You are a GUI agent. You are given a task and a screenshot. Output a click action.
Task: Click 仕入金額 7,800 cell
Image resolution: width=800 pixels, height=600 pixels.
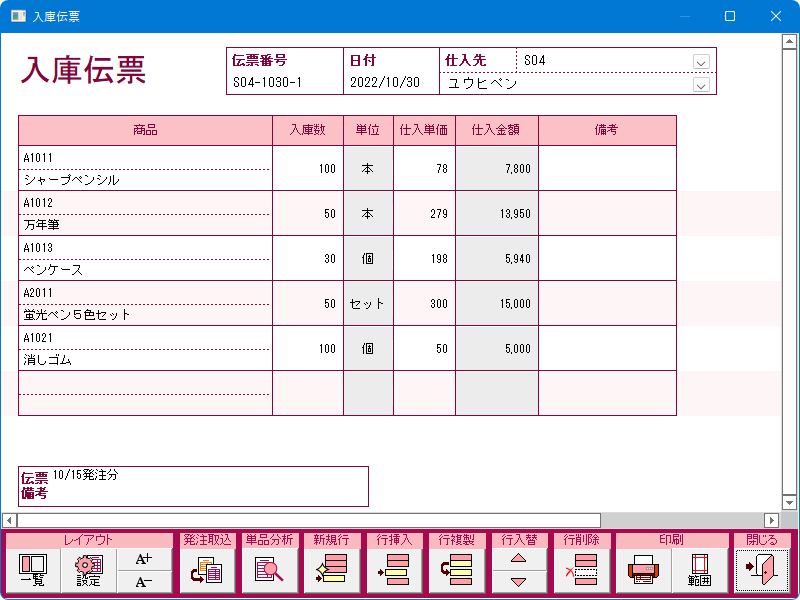point(496,168)
